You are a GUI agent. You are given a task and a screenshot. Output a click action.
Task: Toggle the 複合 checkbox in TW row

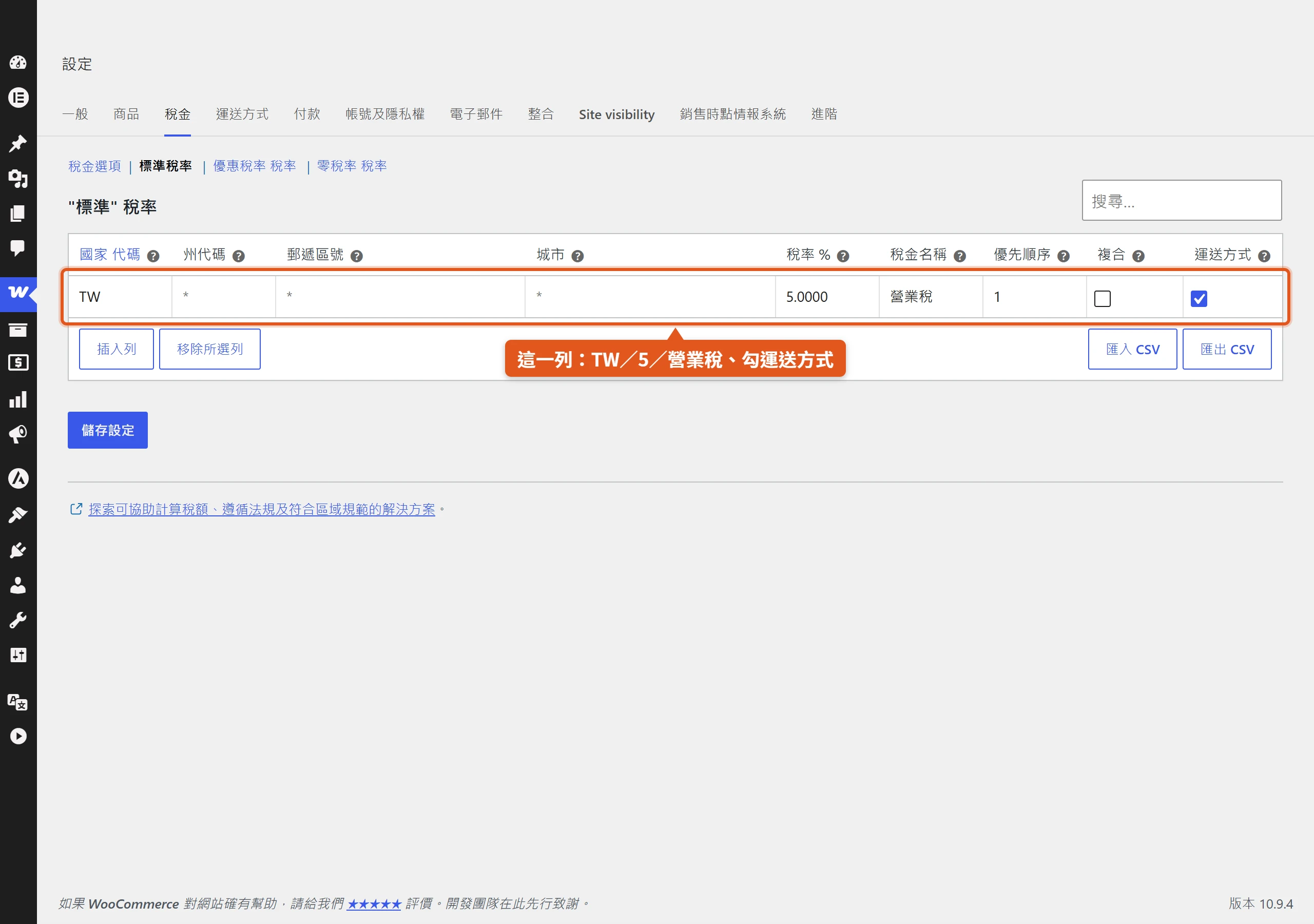[x=1102, y=298]
